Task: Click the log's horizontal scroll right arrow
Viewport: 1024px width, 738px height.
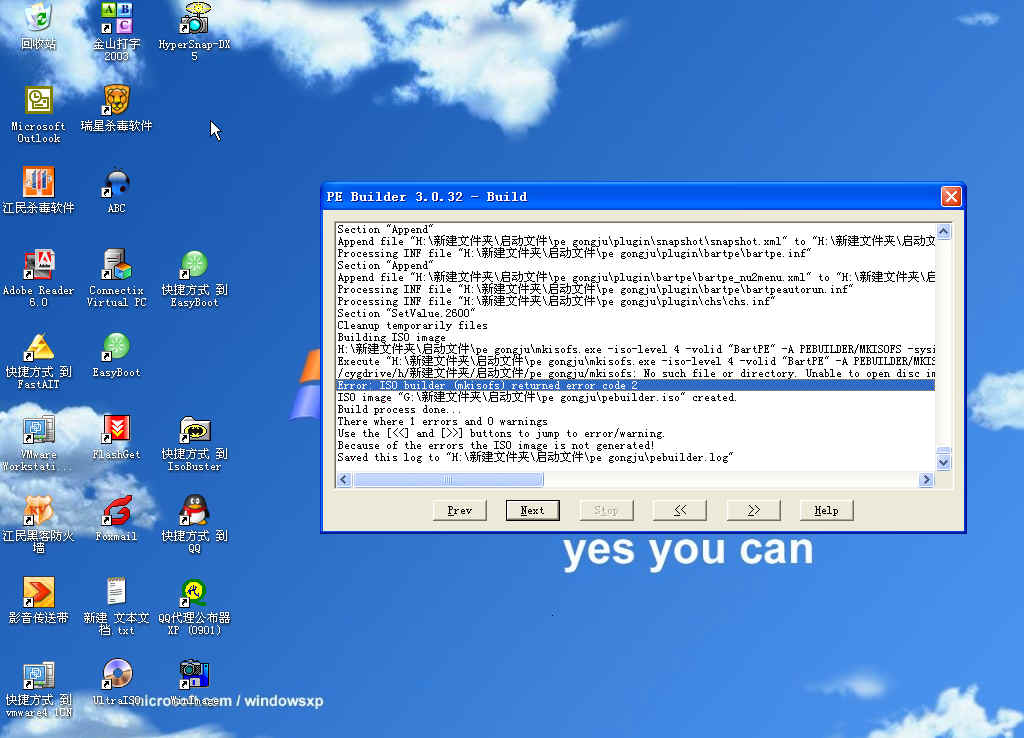Action: [926, 480]
